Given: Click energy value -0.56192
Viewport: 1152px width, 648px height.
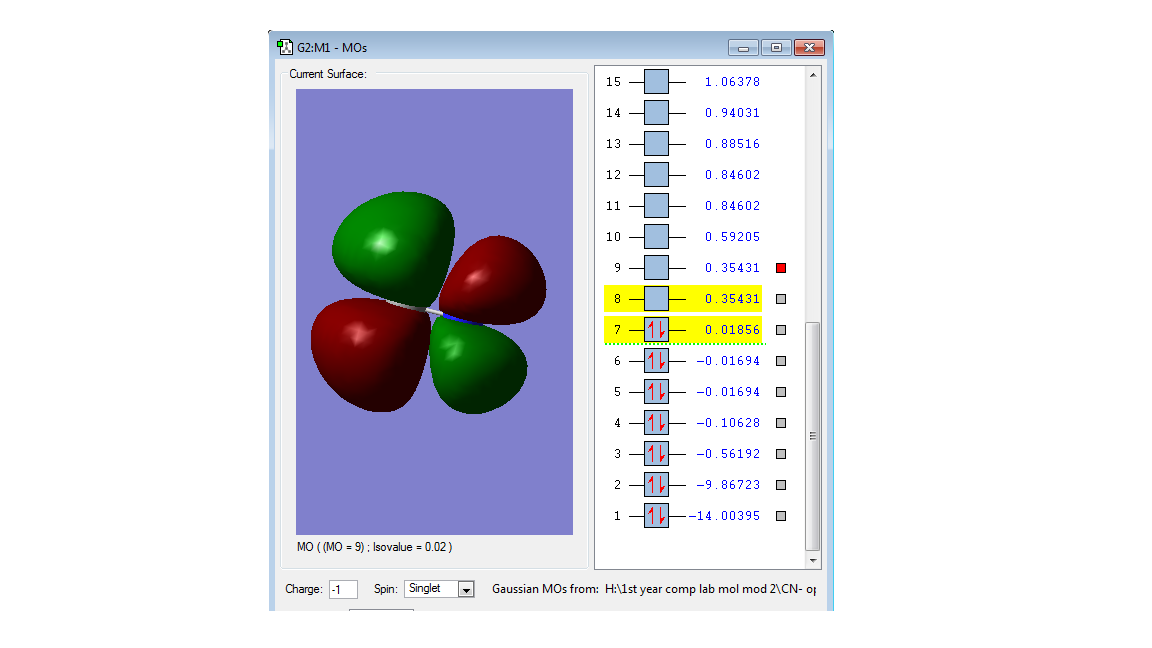Looking at the screenshot, I should pos(728,453).
